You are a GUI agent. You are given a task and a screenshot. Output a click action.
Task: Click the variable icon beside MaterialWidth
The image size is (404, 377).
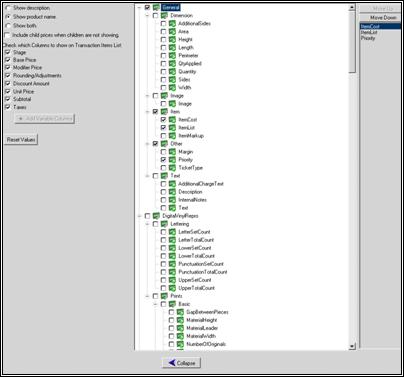[180, 336]
